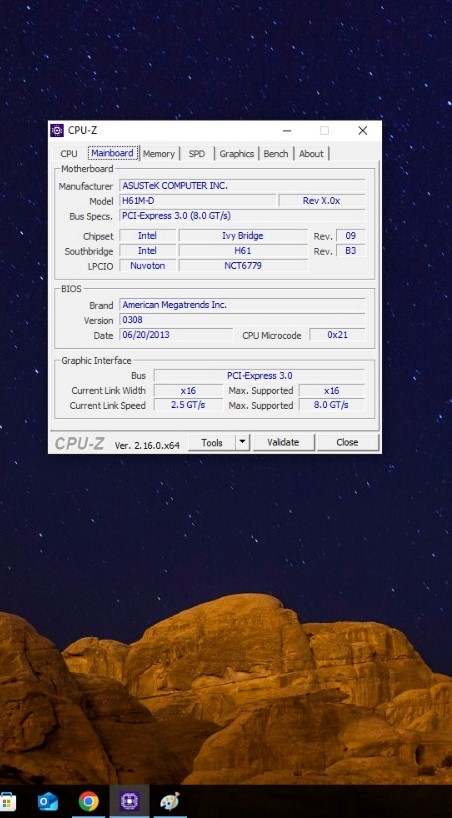Open the SPD tab
This screenshot has width=452, height=818.
coord(197,154)
